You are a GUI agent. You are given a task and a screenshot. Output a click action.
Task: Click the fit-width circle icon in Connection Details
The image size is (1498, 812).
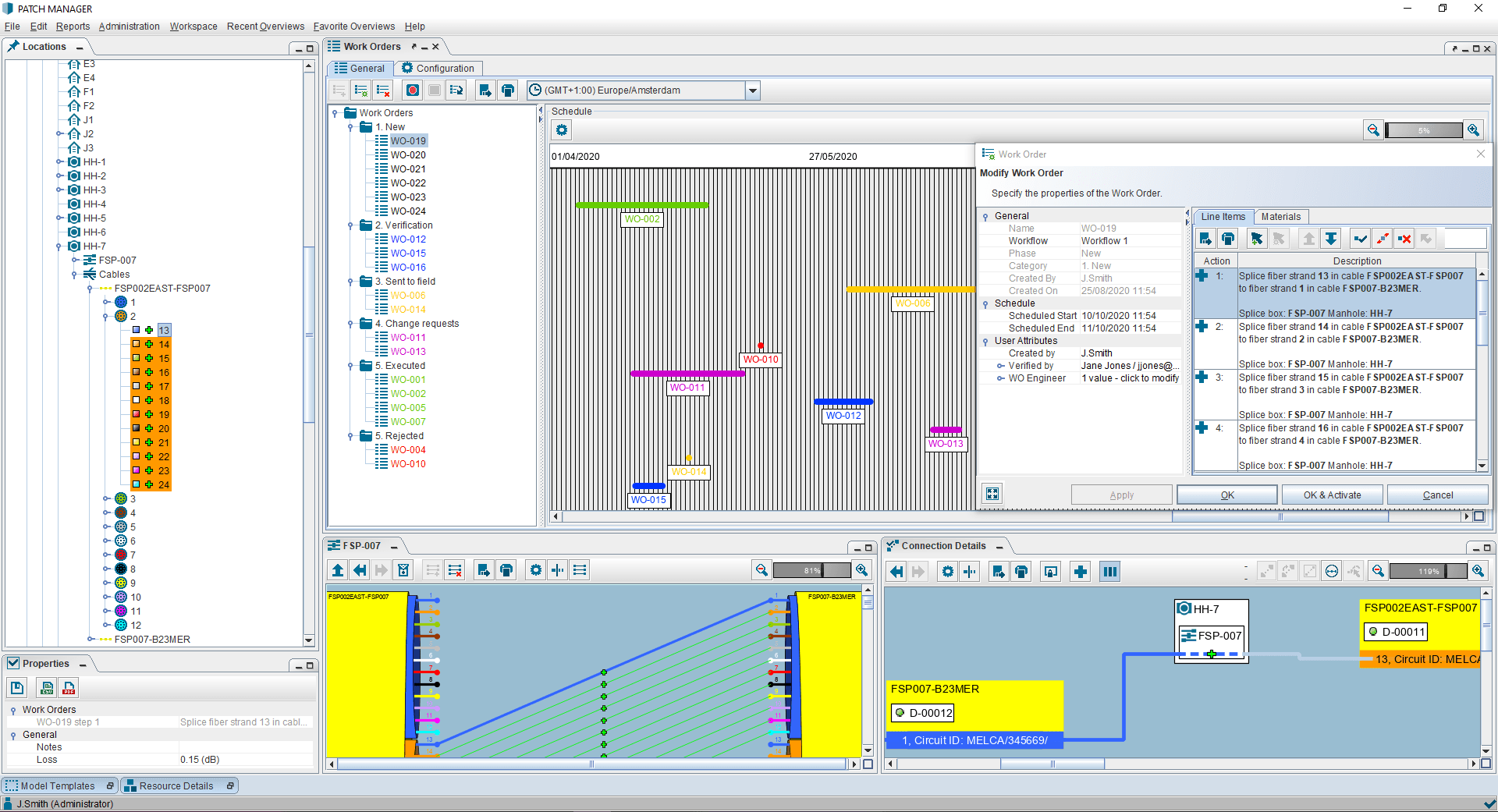pyautogui.click(x=1332, y=572)
